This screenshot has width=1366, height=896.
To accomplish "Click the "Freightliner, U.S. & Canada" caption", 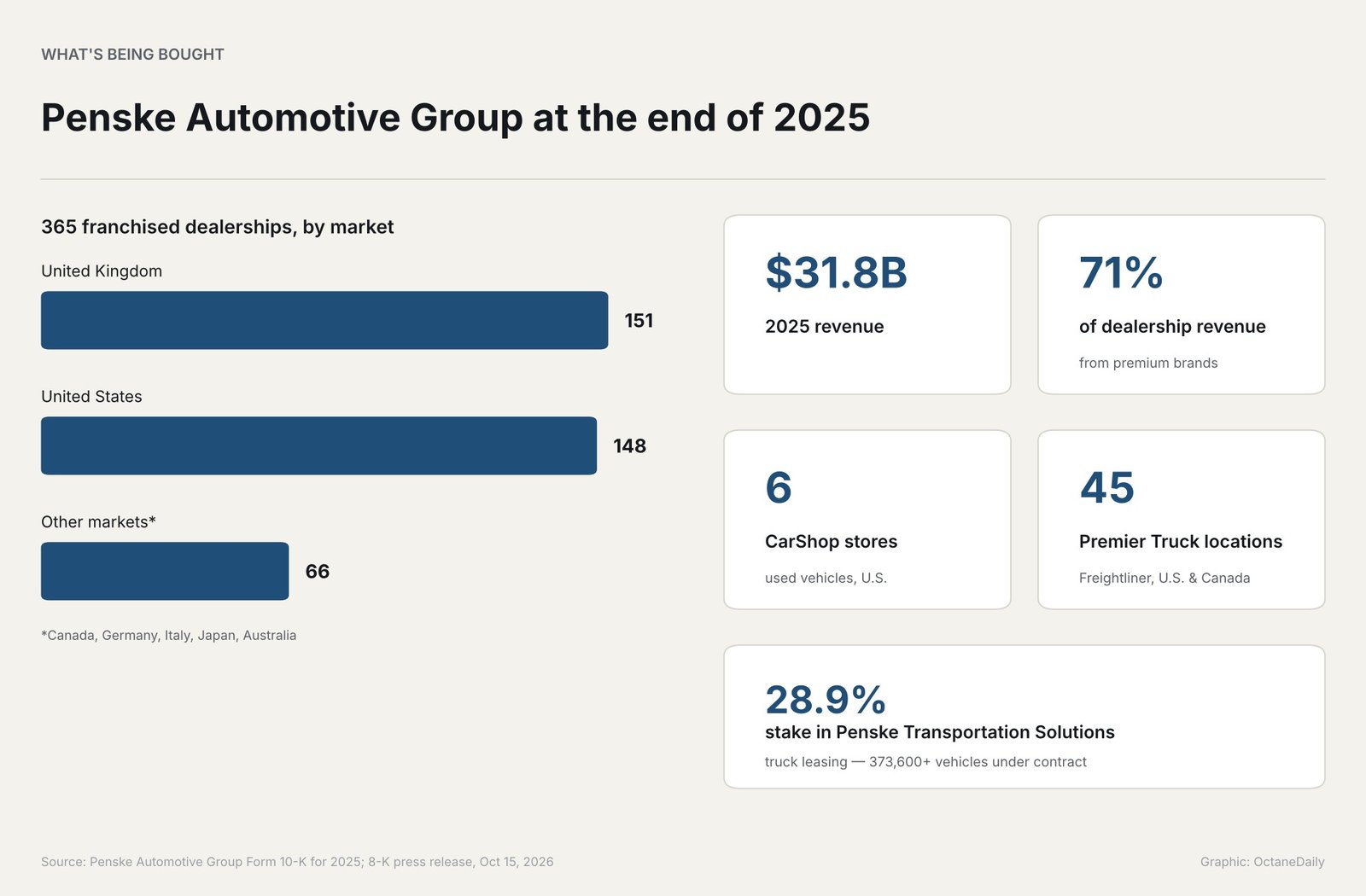I will [1165, 578].
